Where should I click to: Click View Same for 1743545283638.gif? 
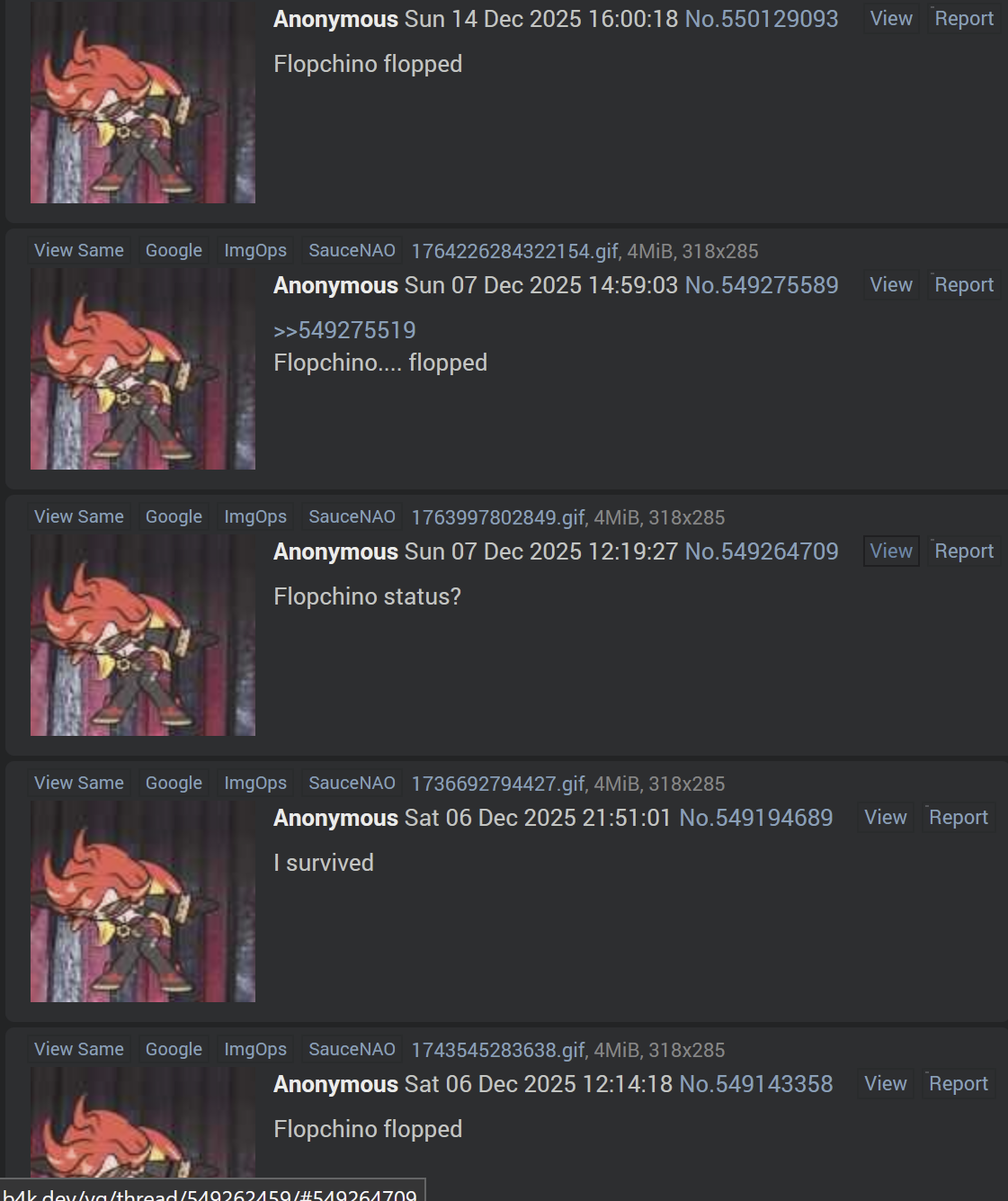[x=79, y=1049]
